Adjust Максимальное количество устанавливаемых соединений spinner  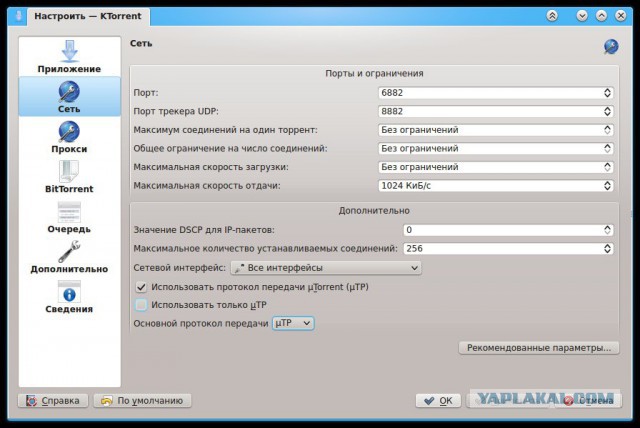coord(607,248)
